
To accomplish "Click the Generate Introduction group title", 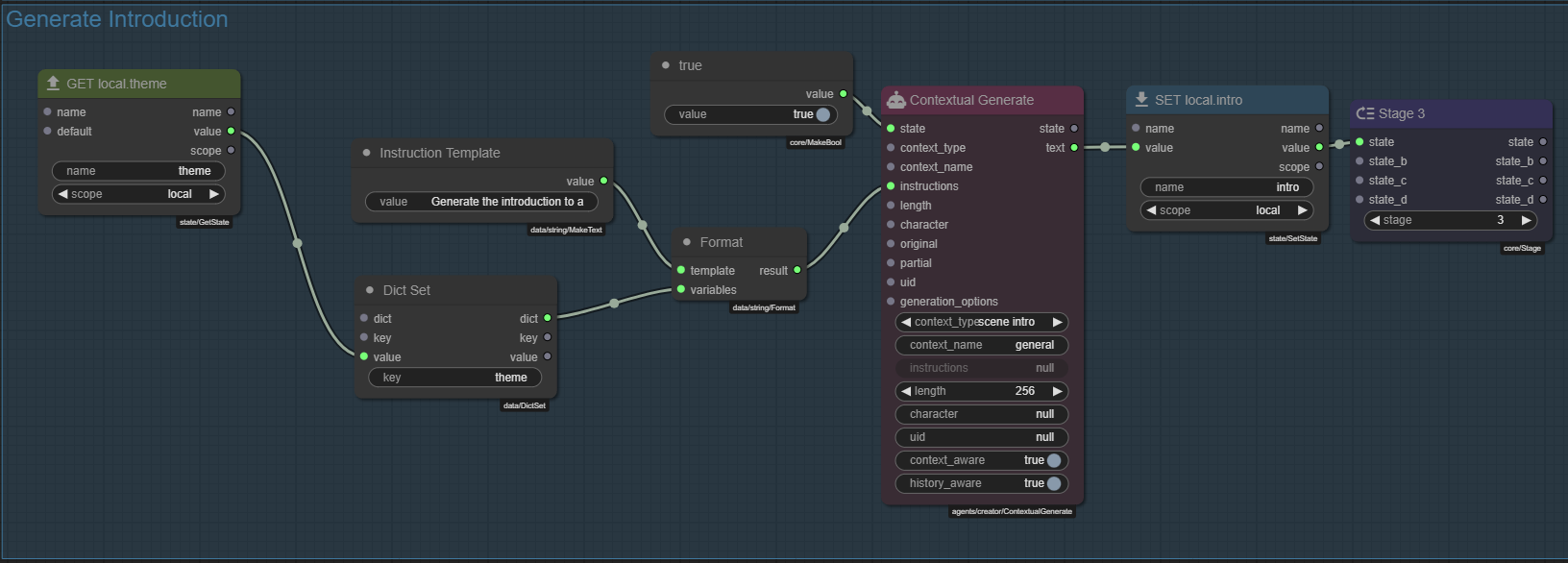I will [x=117, y=19].
